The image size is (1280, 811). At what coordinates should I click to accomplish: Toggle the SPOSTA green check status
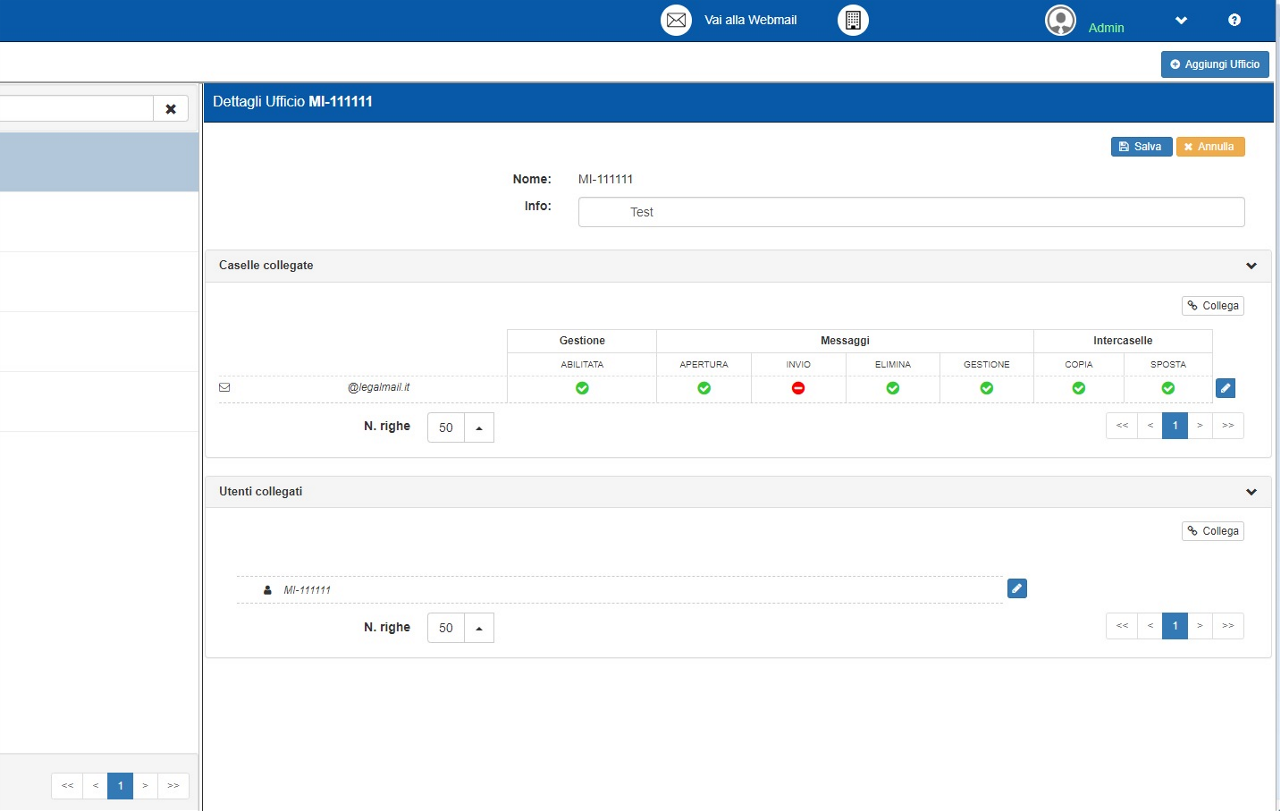1167,388
